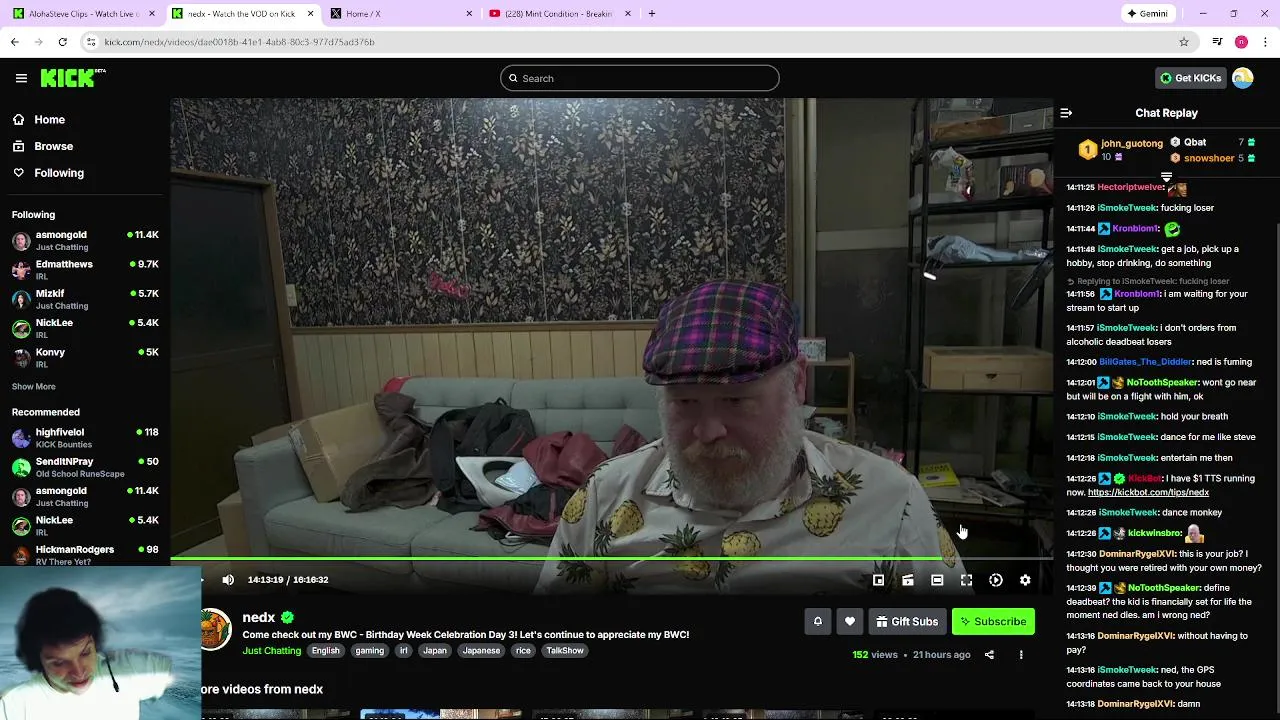The width and height of the screenshot is (1280, 720).
Task: Open the video player settings gear
Action: point(1025,580)
